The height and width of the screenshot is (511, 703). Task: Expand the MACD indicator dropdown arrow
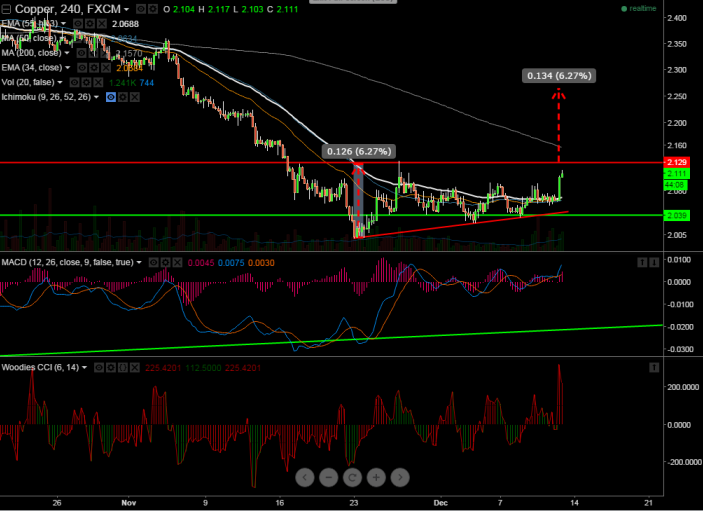[138, 262]
